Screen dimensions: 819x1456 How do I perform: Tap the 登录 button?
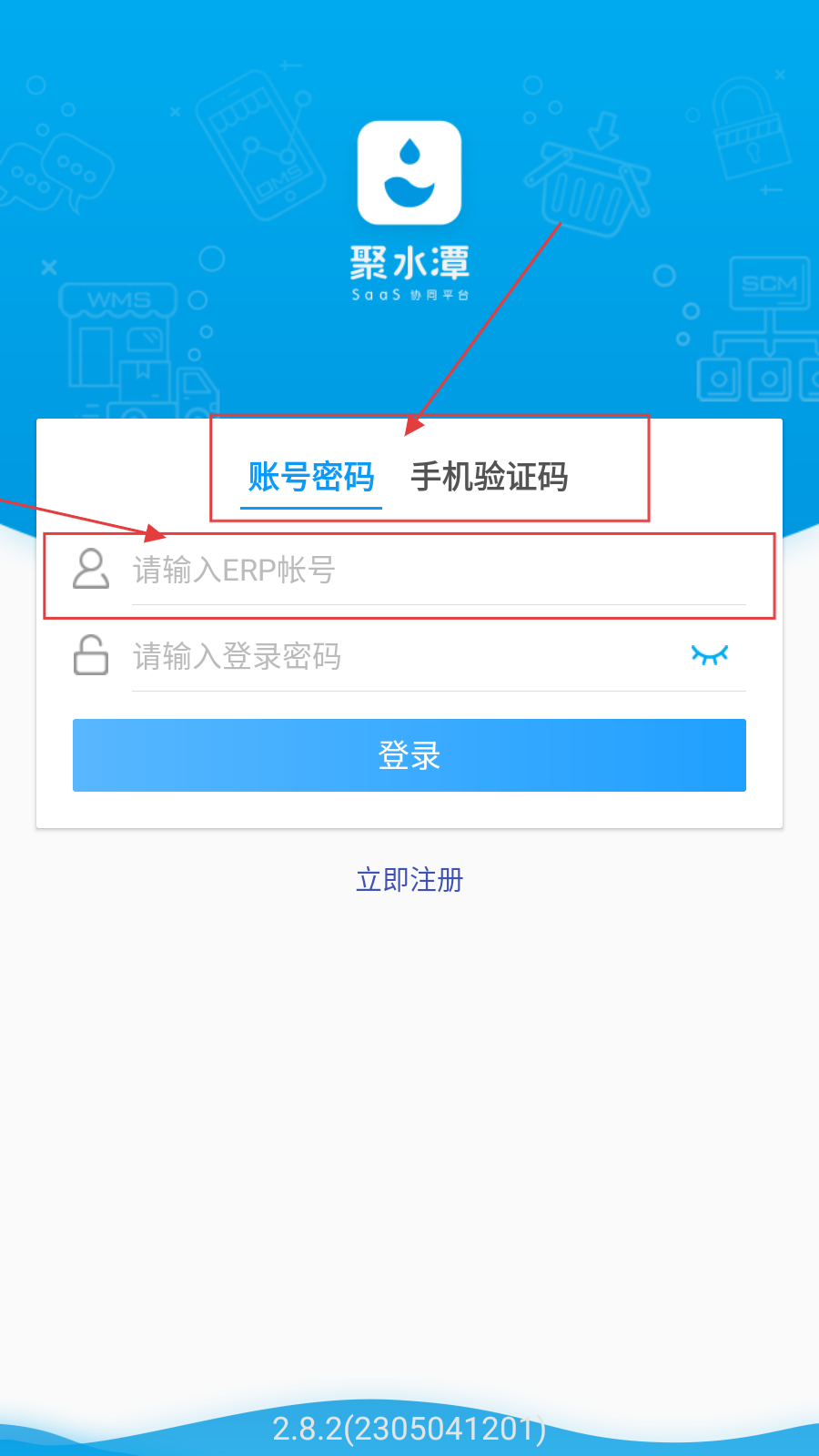tap(409, 755)
